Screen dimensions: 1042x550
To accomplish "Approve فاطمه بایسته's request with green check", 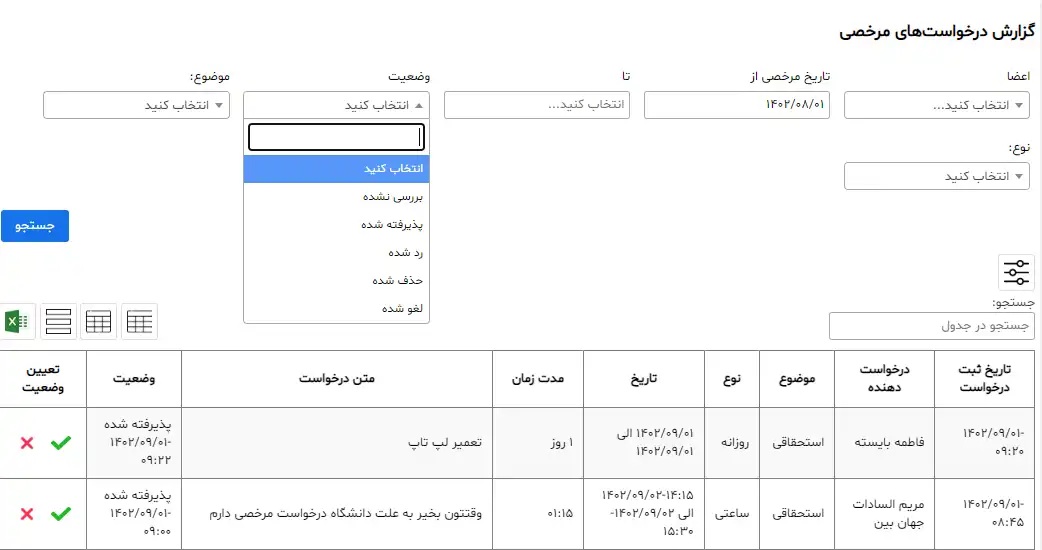I will pos(60,443).
